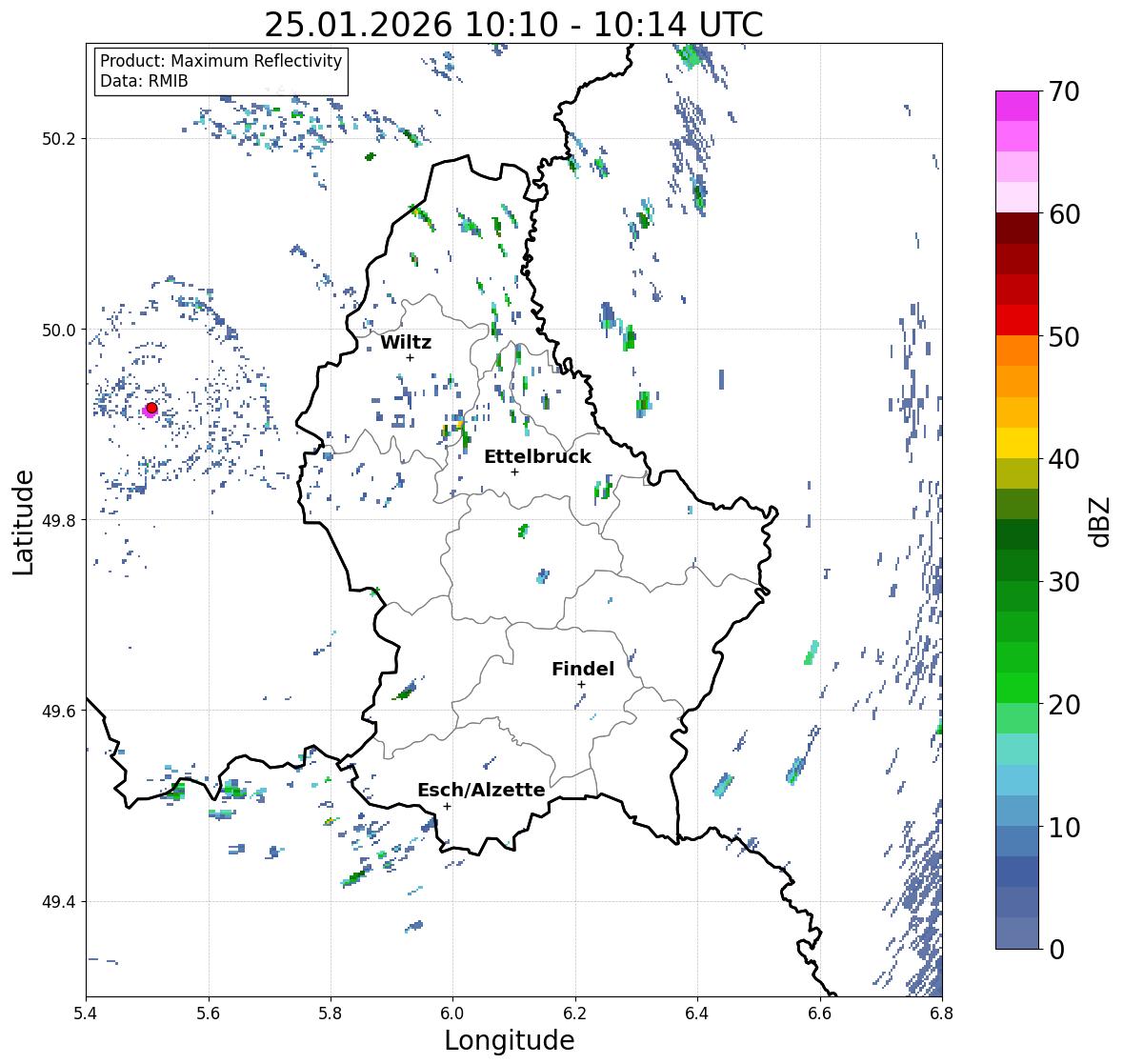This screenshot has height=1064, width=1123.
Task: Select the Findel station label
Action: coord(583,669)
